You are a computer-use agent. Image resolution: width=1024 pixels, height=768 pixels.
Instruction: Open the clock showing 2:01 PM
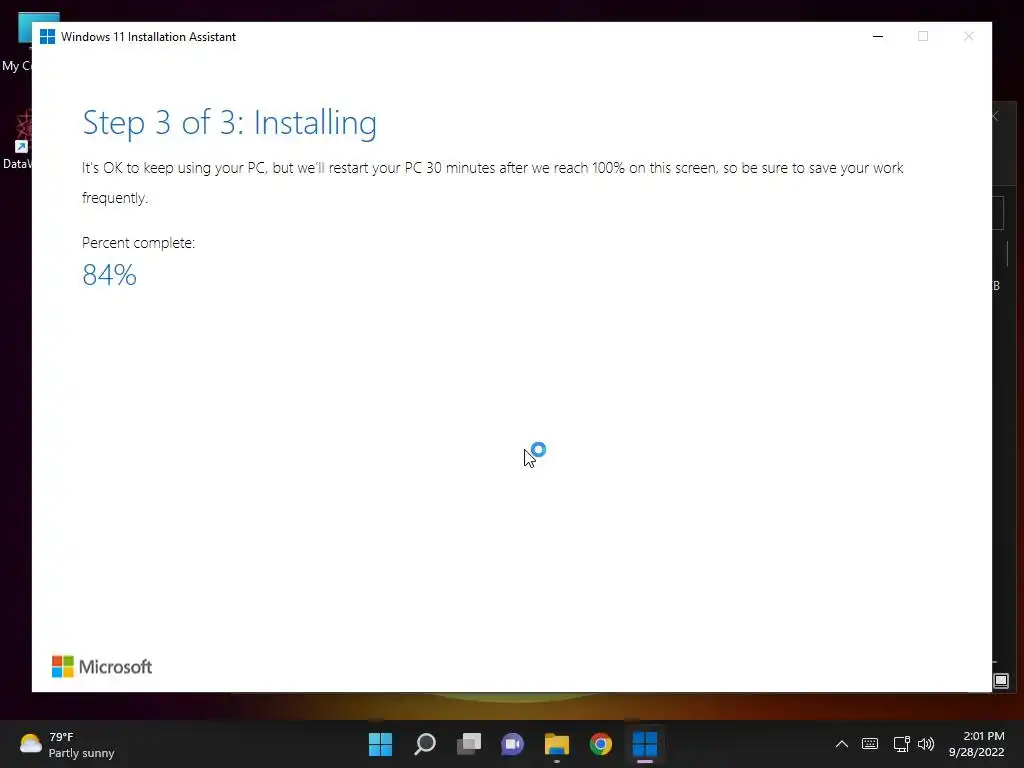[x=984, y=736]
